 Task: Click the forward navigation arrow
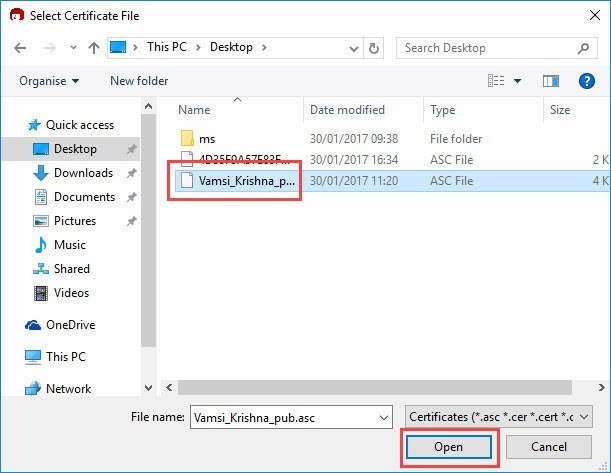[x=49, y=48]
